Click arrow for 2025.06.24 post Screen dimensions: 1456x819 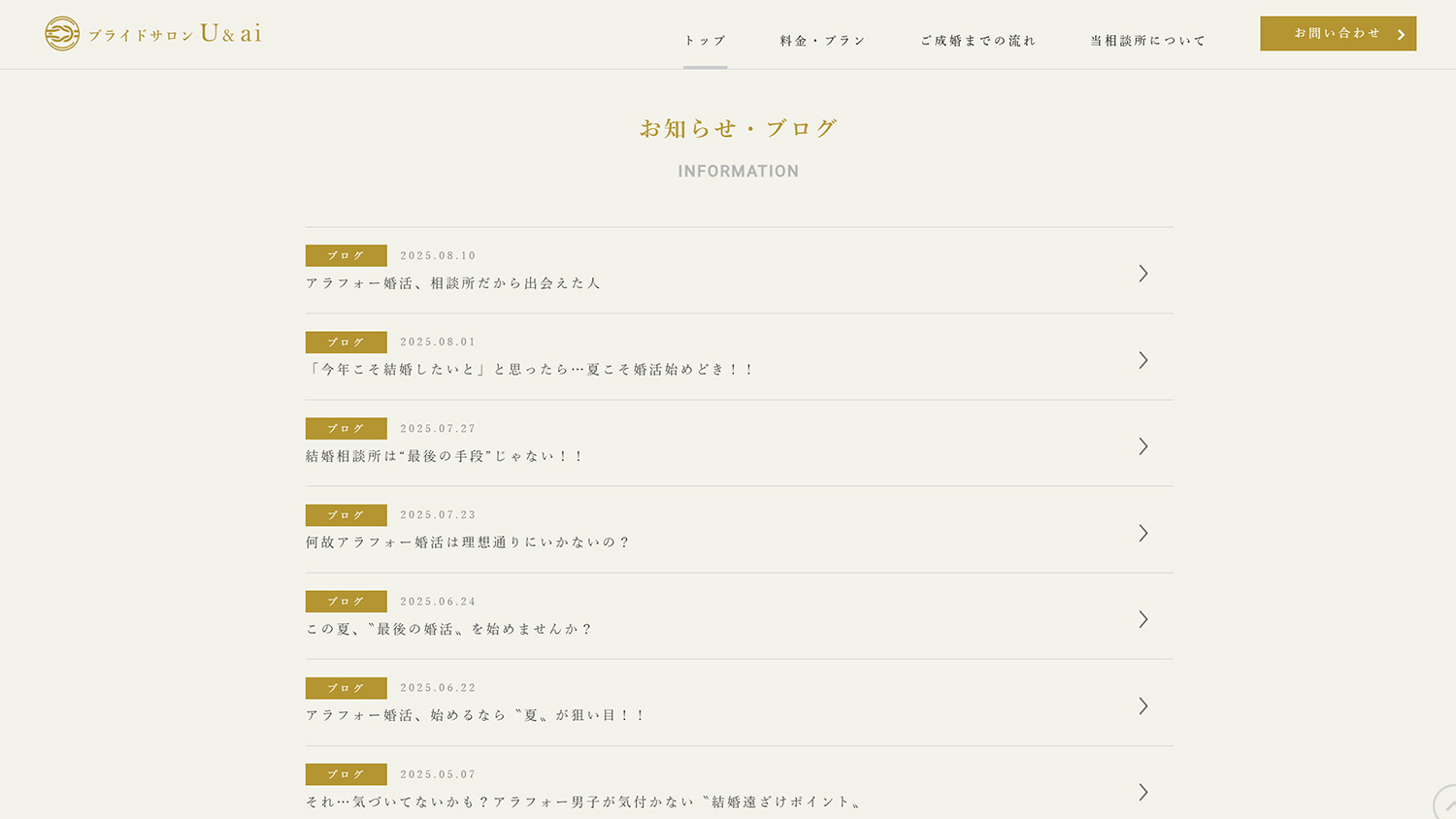[1143, 619]
